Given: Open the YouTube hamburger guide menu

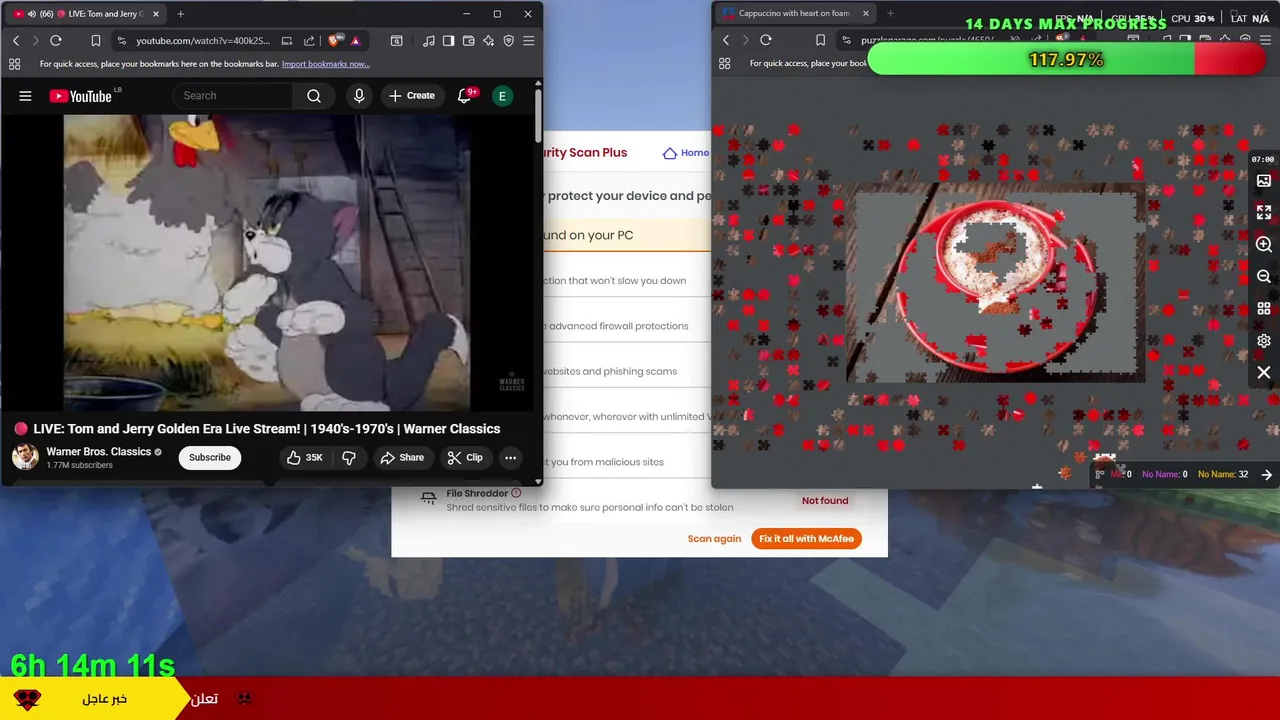Looking at the screenshot, I should click(x=25, y=96).
